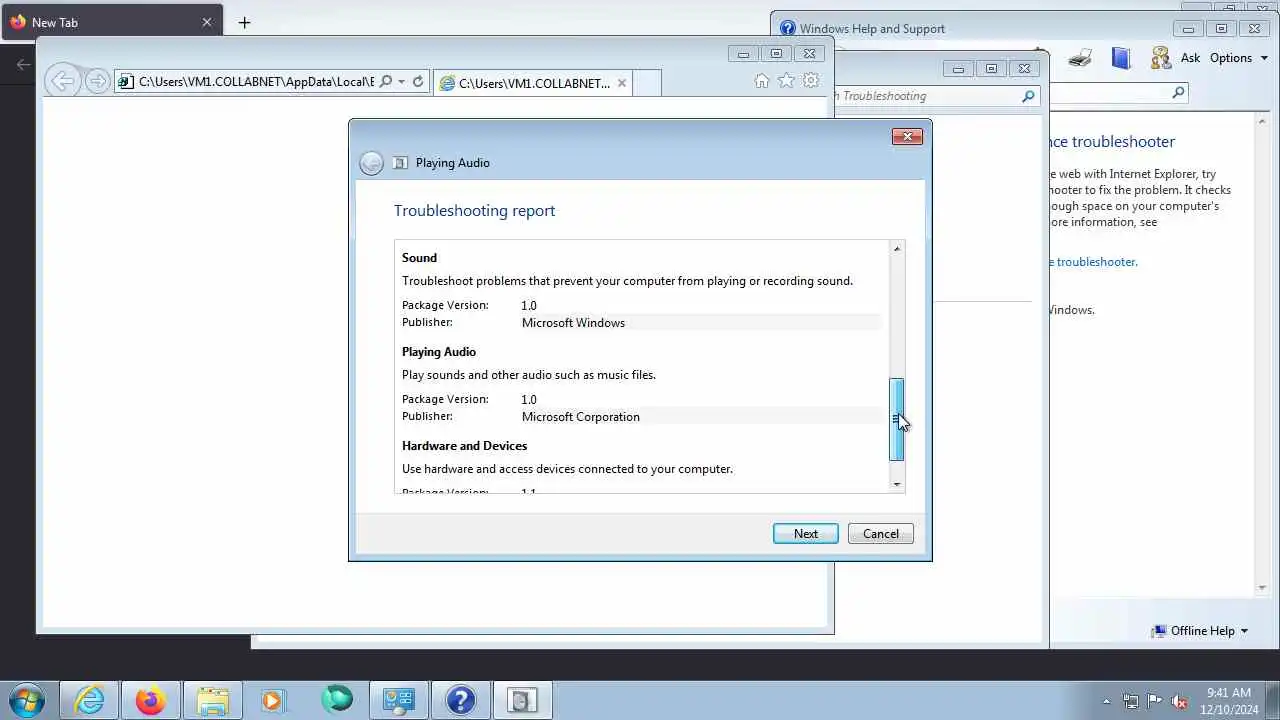Open the troubleshooter link in Help text
Screen dimensions: 1280x720
[1093, 262]
